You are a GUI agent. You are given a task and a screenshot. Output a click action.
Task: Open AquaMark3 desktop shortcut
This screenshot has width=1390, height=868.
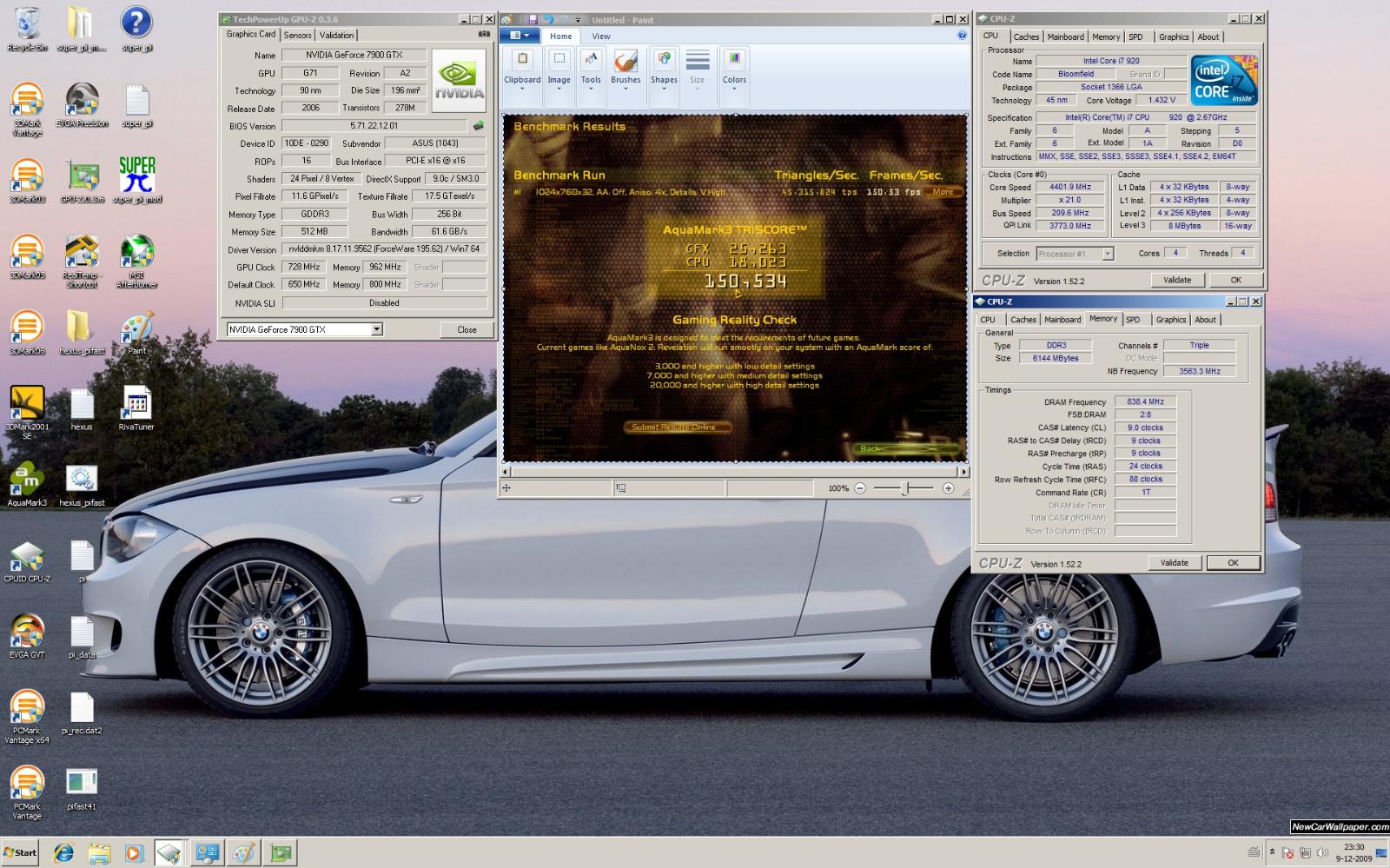[27, 485]
